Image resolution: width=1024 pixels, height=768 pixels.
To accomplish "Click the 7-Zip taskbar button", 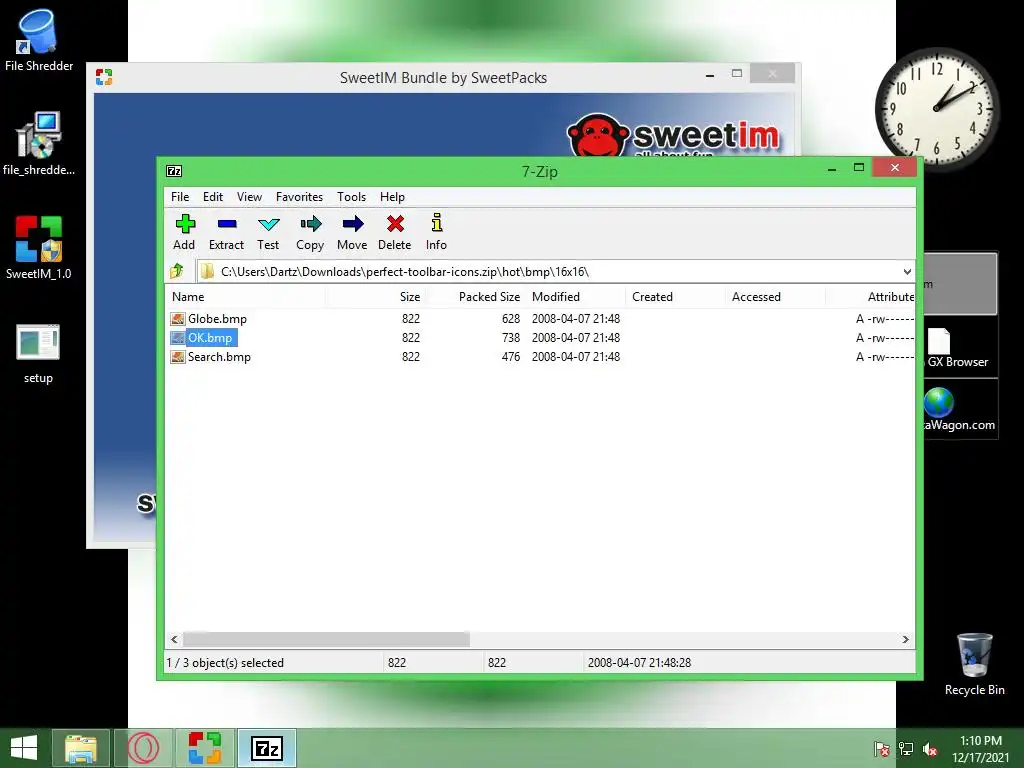I will (x=266, y=748).
